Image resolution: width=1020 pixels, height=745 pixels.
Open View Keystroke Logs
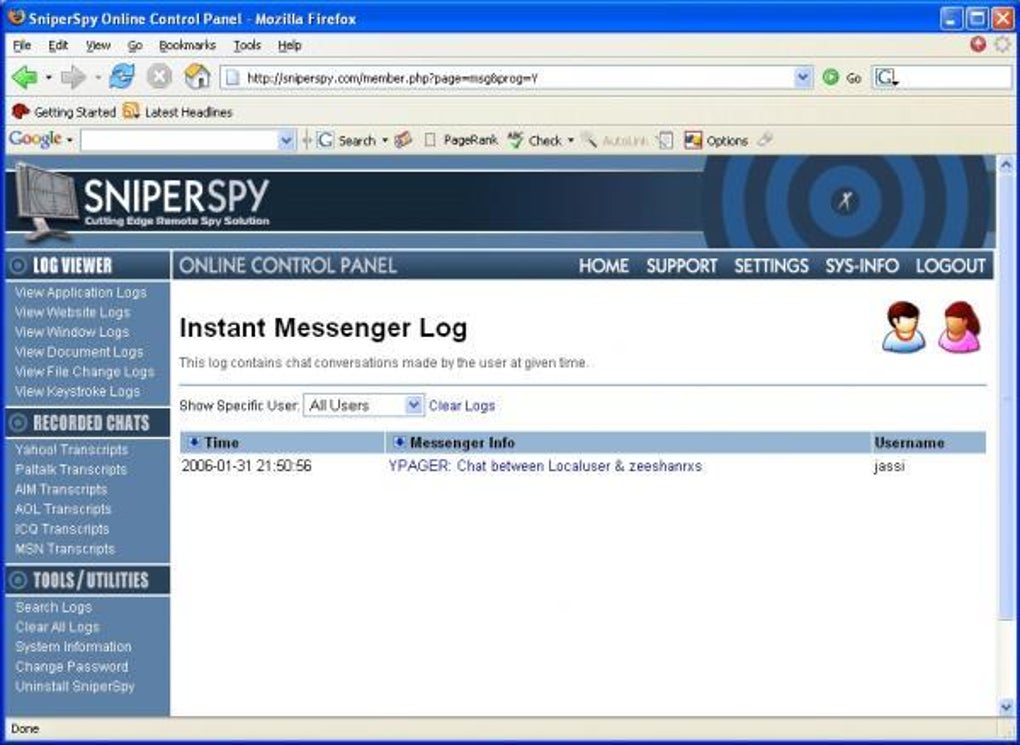point(77,392)
